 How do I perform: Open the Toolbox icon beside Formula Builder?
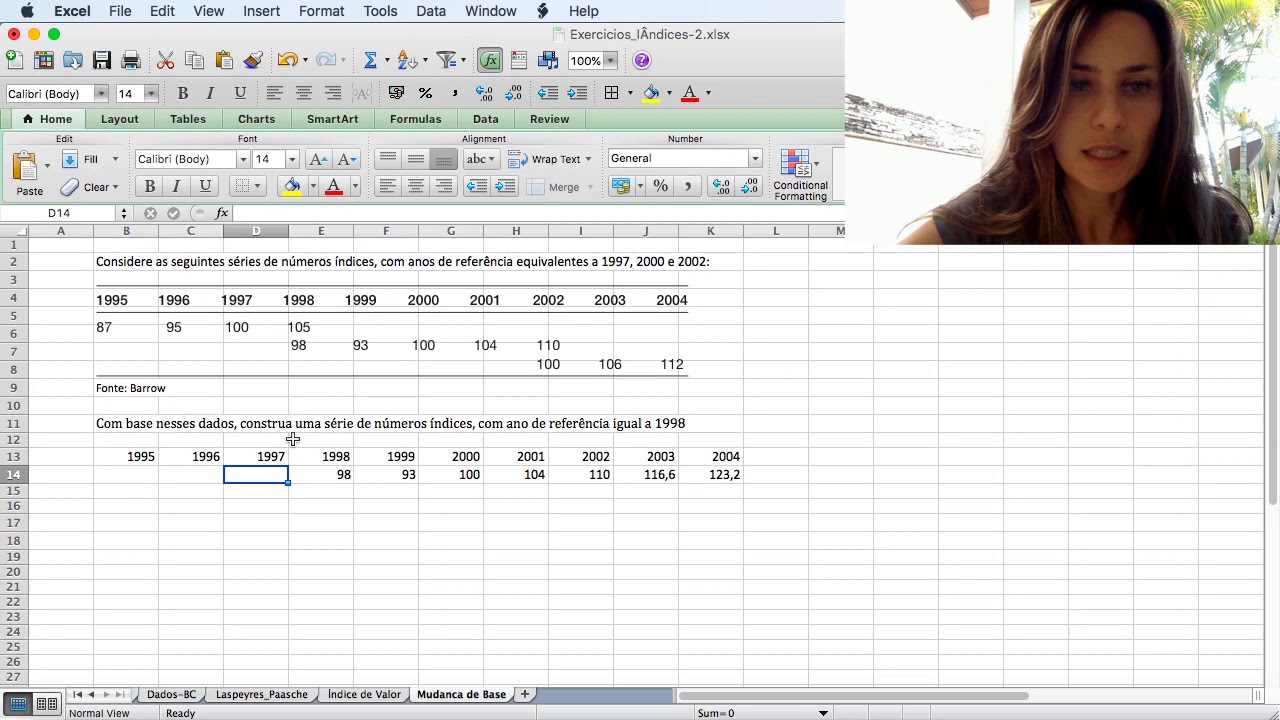click(519, 61)
